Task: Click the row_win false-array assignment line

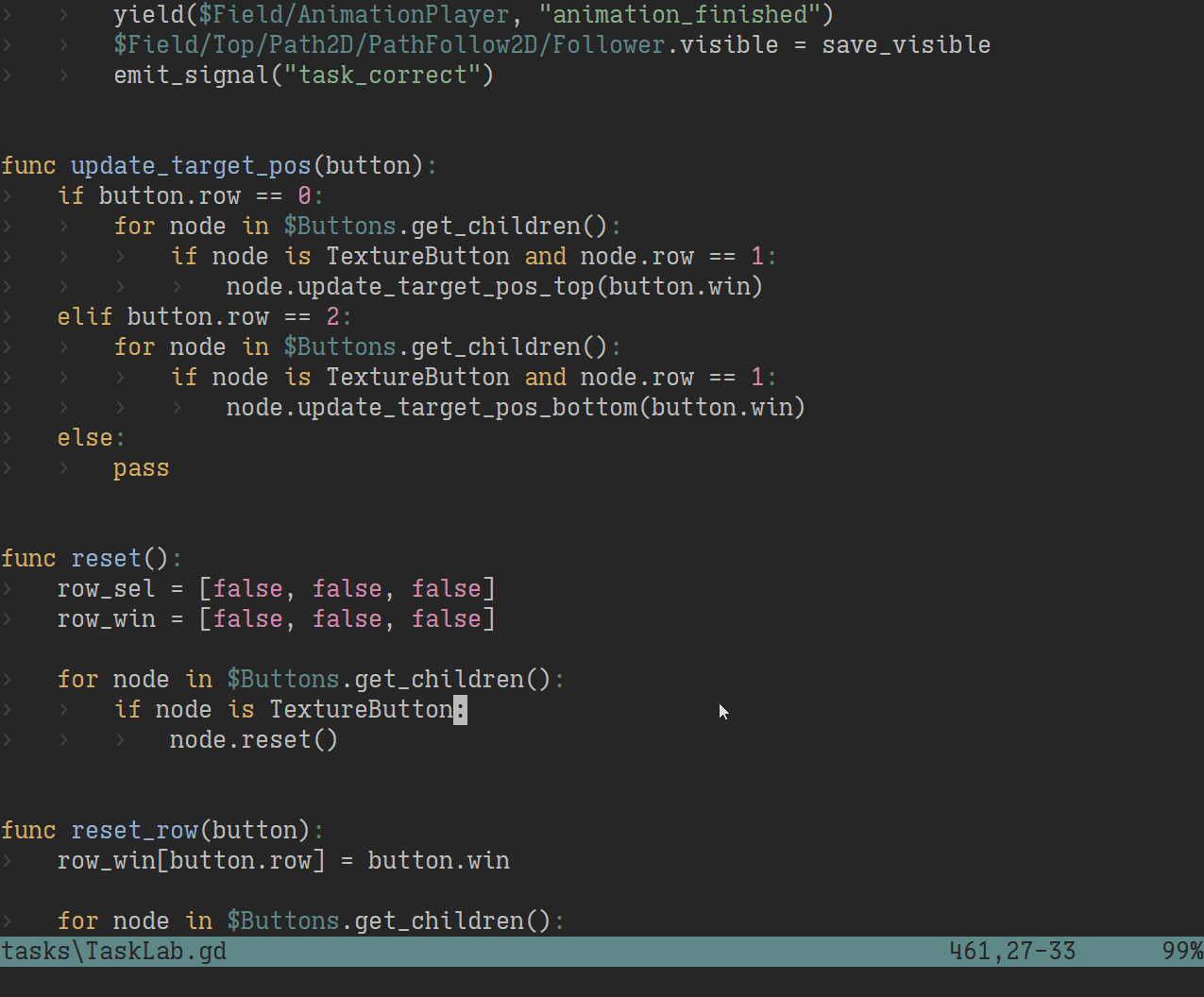Action: (276, 619)
